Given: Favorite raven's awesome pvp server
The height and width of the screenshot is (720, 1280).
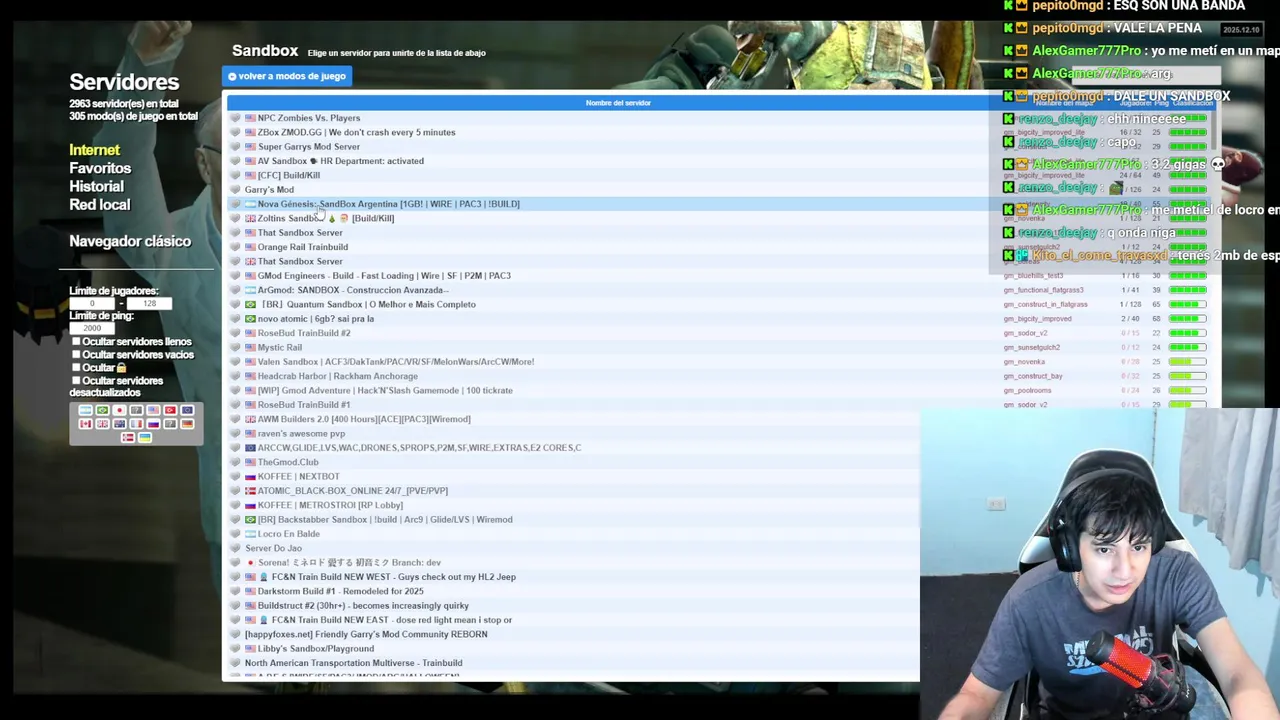Looking at the screenshot, I should point(236,434).
